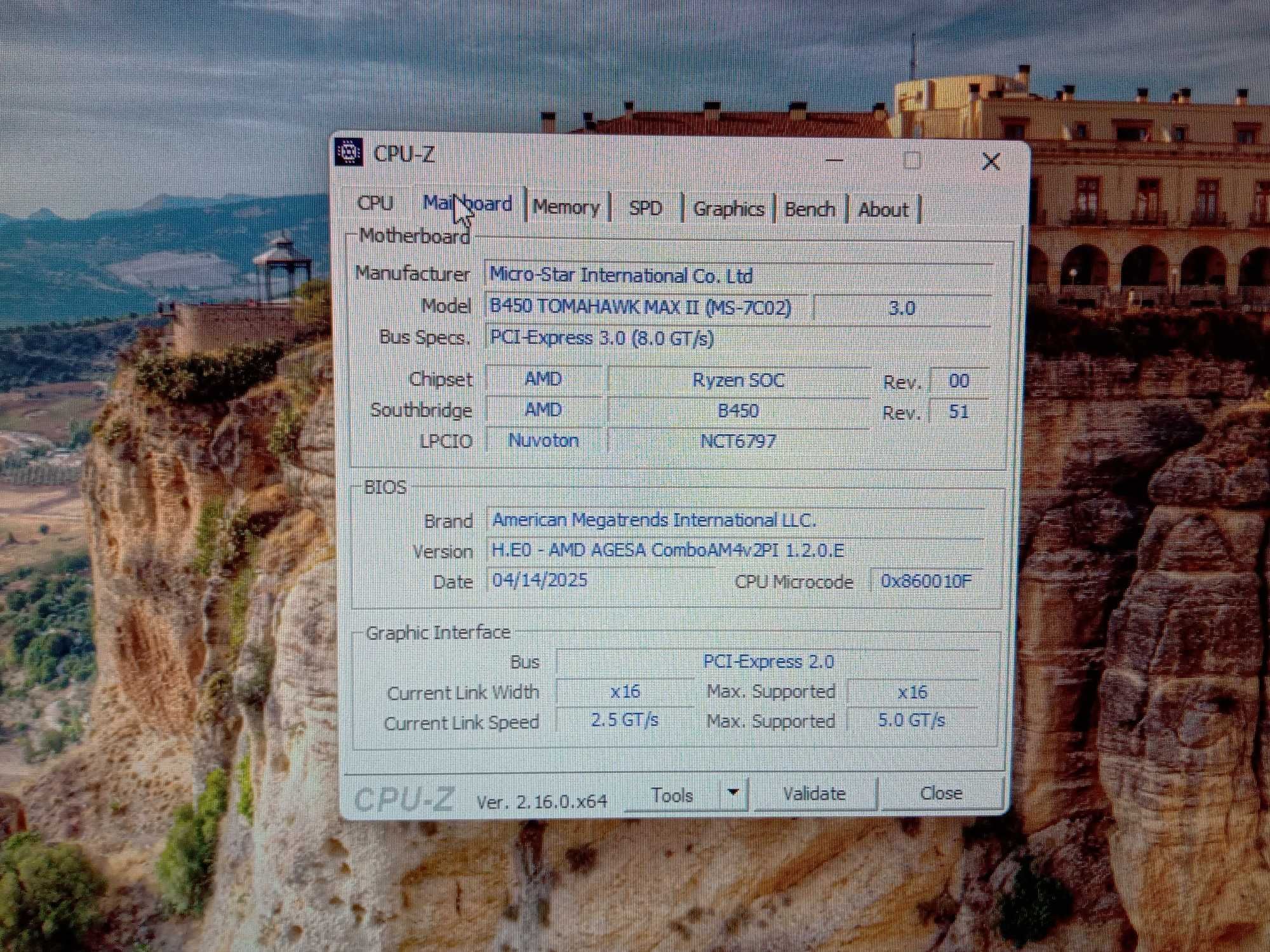Click the Validate button
The image size is (1270, 952).
pyautogui.click(x=815, y=794)
